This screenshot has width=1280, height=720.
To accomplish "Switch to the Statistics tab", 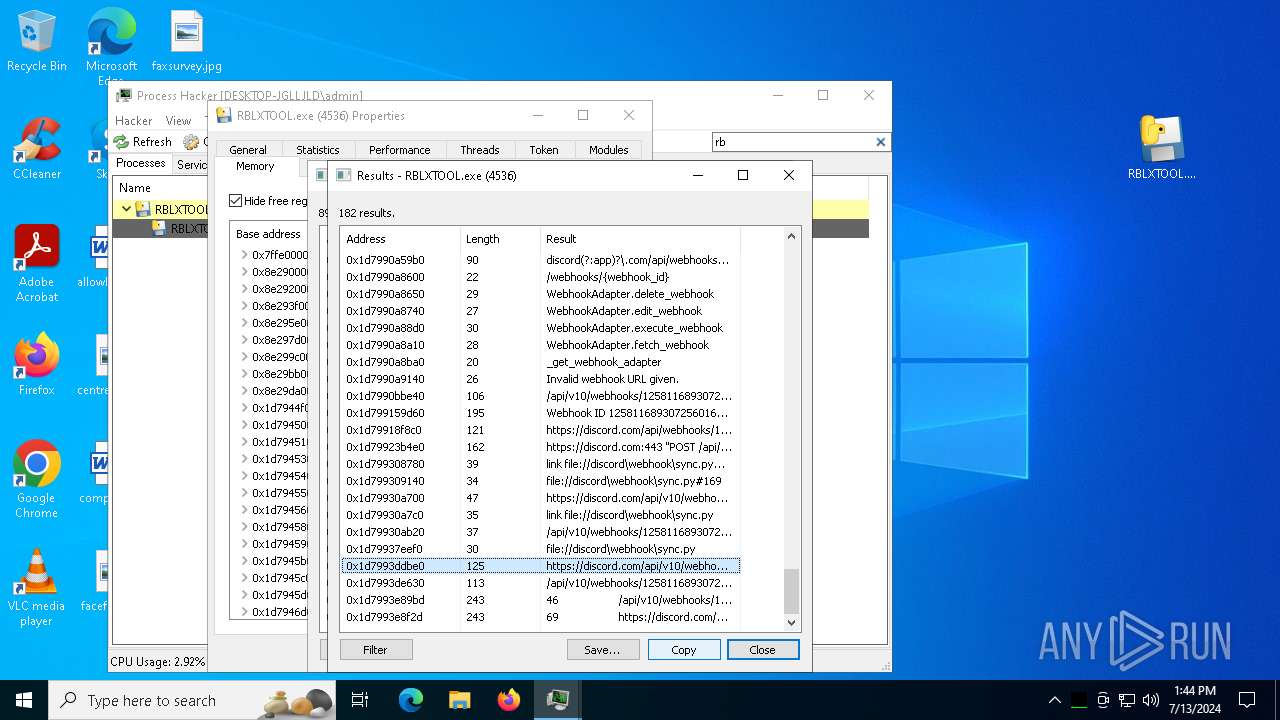I will click(x=318, y=150).
